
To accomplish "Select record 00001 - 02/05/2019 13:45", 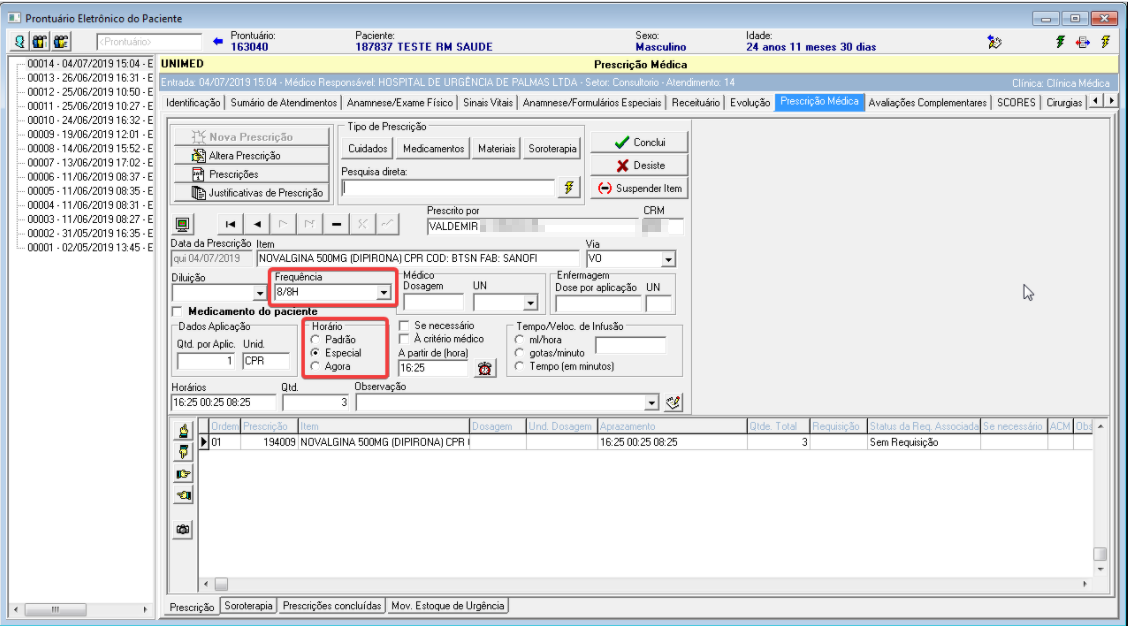I will 90,248.
